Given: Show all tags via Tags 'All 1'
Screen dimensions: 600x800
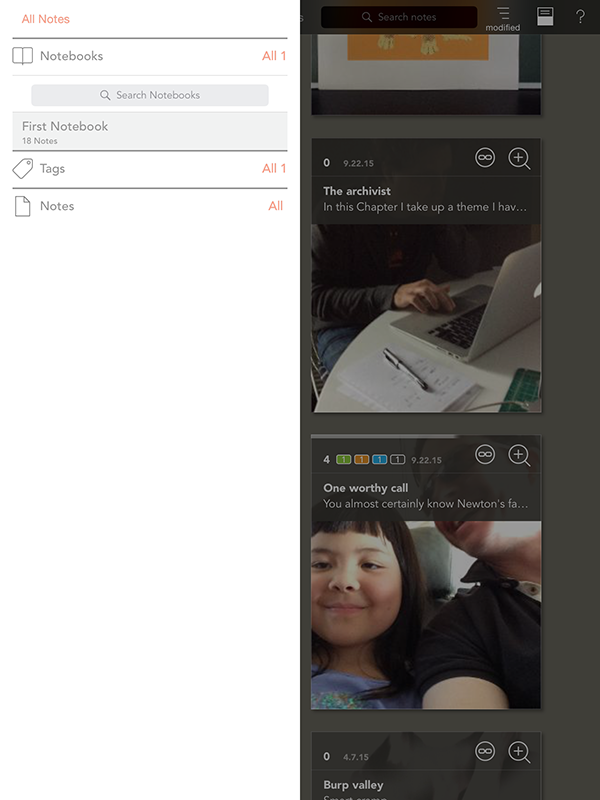Looking at the screenshot, I should click(274, 168).
